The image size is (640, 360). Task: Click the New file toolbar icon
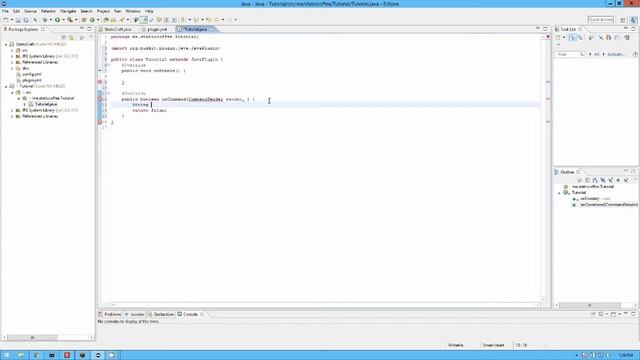pyautogui.click(x=6, y=20)
